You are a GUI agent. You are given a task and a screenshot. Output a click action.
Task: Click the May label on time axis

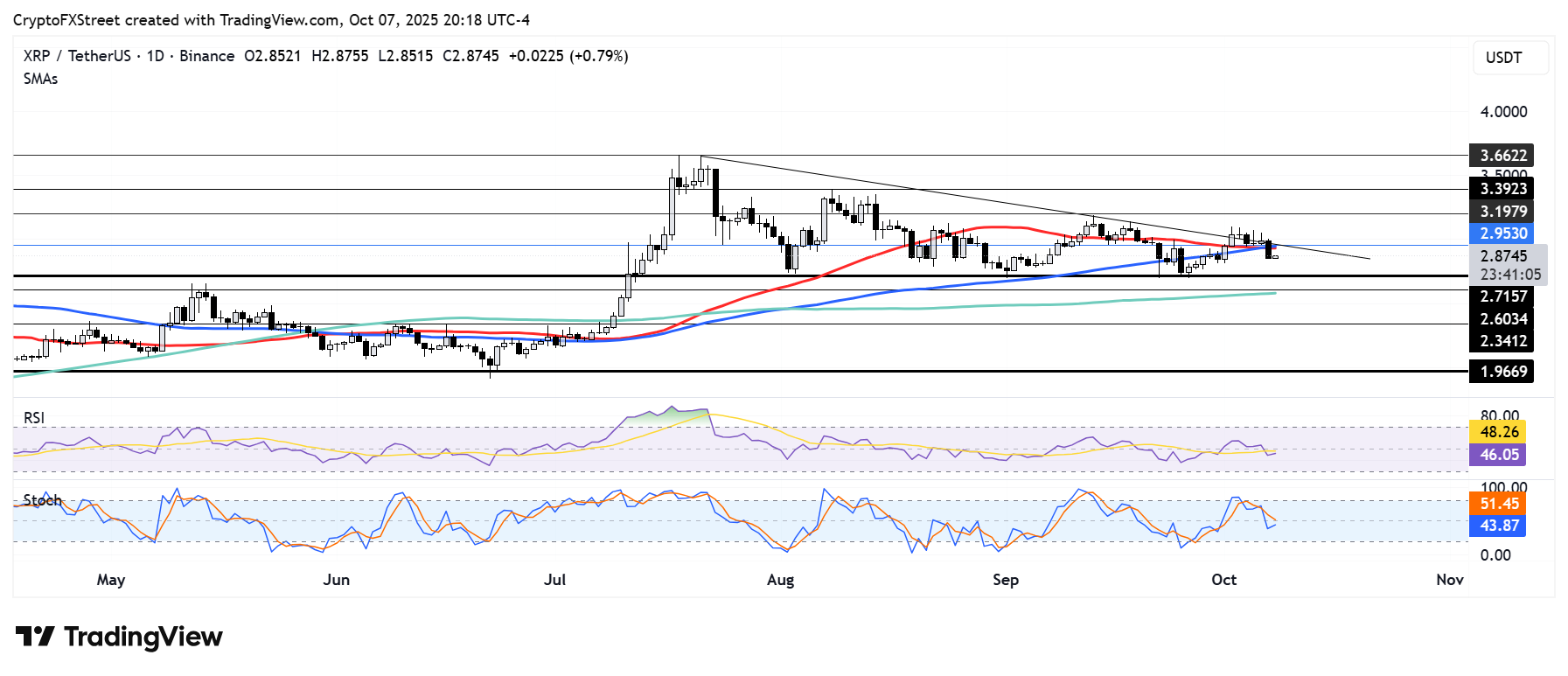pyautogui.click(x=111, y=580)
